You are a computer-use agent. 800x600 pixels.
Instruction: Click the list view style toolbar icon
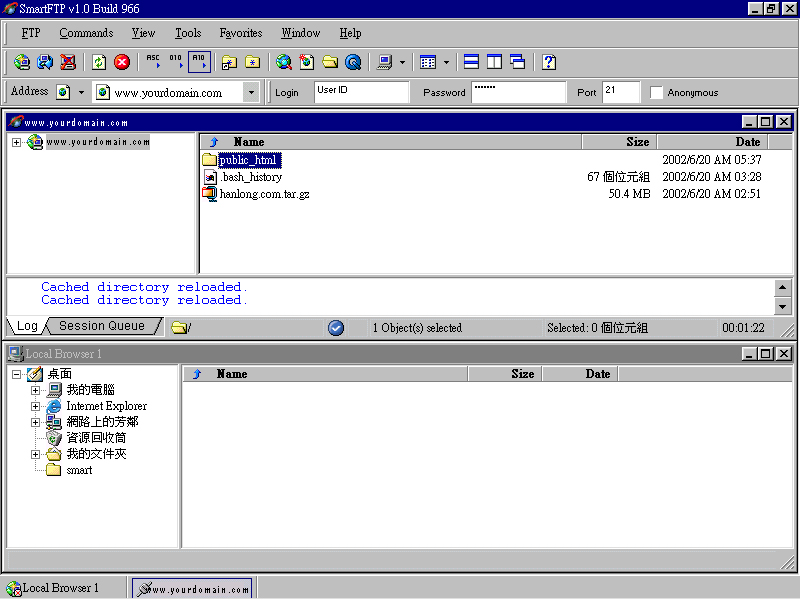[x=428, y=62]
